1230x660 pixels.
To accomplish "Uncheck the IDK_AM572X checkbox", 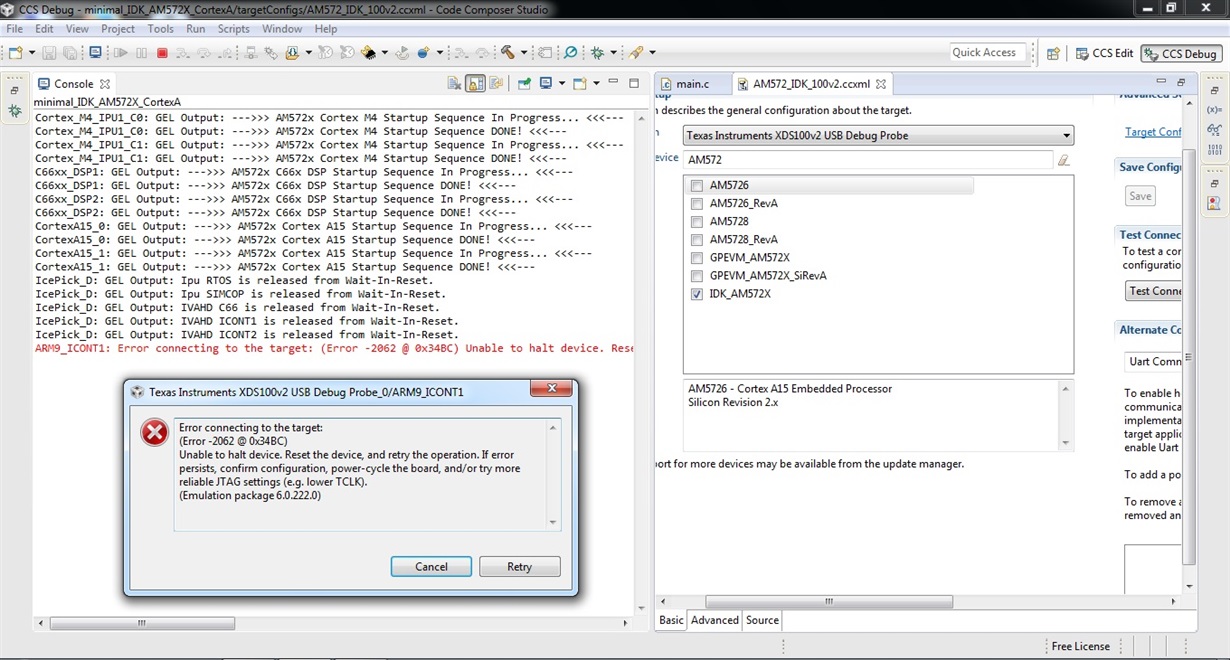I will 697,294.
